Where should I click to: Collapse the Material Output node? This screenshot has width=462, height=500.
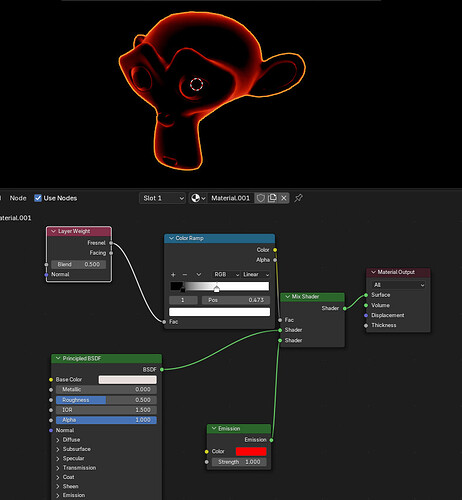(373, 272)
